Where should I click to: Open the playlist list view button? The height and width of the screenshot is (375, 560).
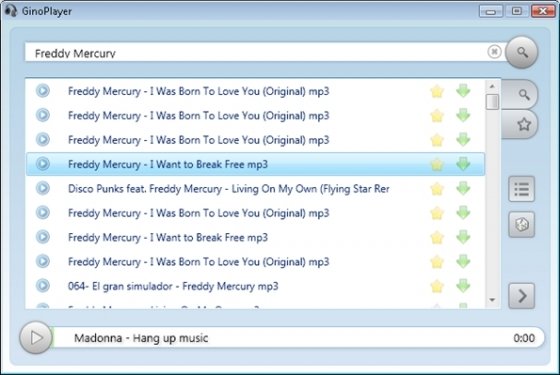pos(522,189)
